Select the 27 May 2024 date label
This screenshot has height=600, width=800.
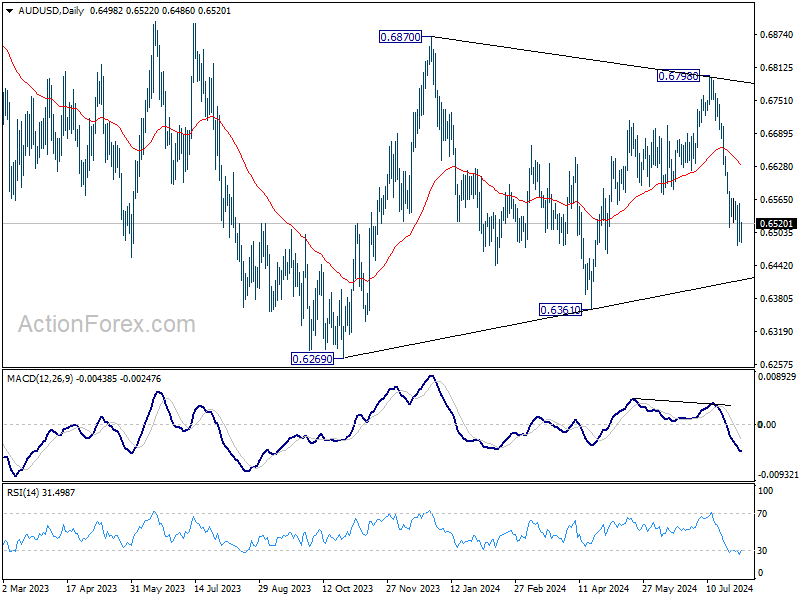[669, 588]
